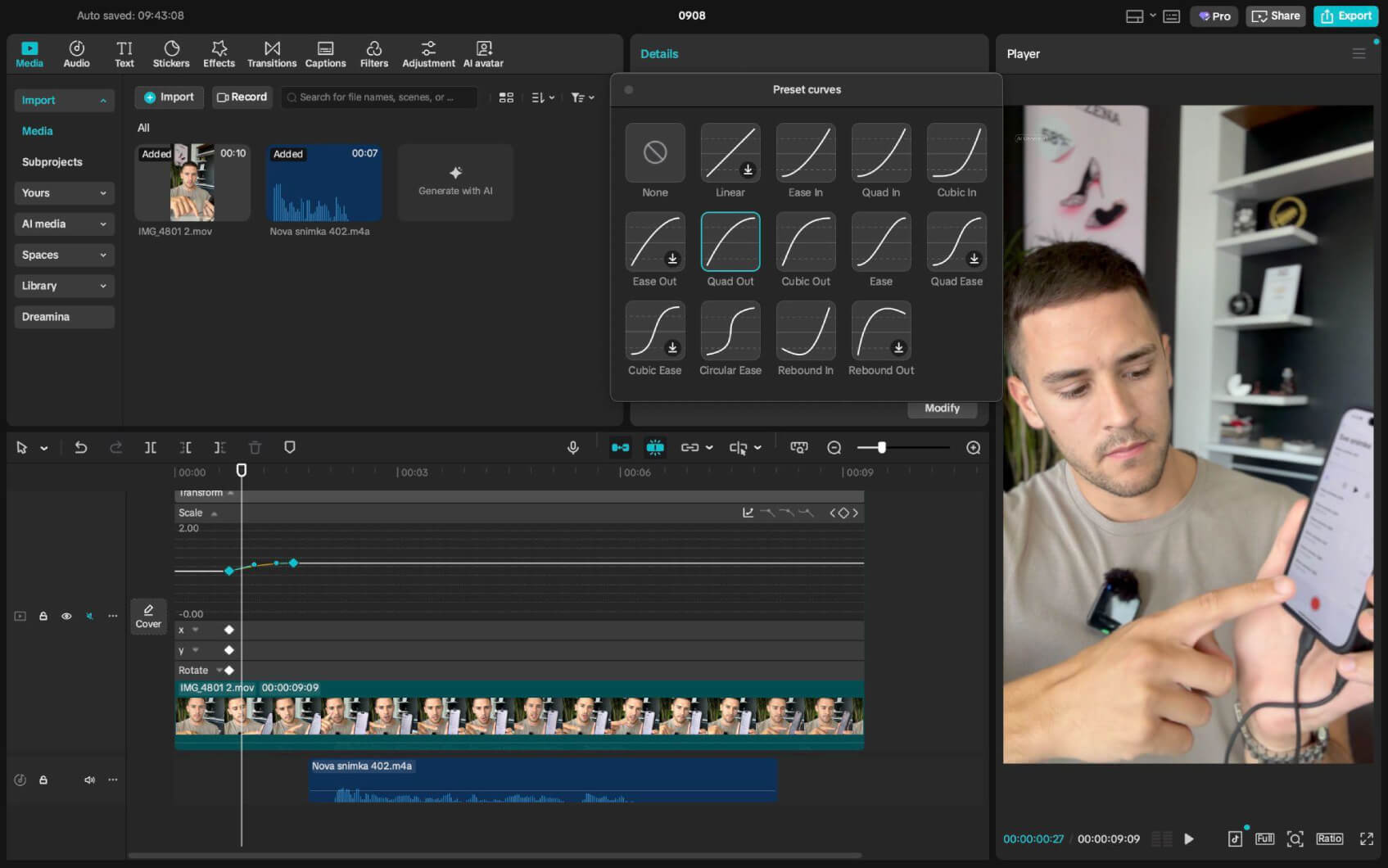Viewport: 1388px width, 868px height.
Task: Select the Cubic Out preset curve
Action: pos(805,242)
